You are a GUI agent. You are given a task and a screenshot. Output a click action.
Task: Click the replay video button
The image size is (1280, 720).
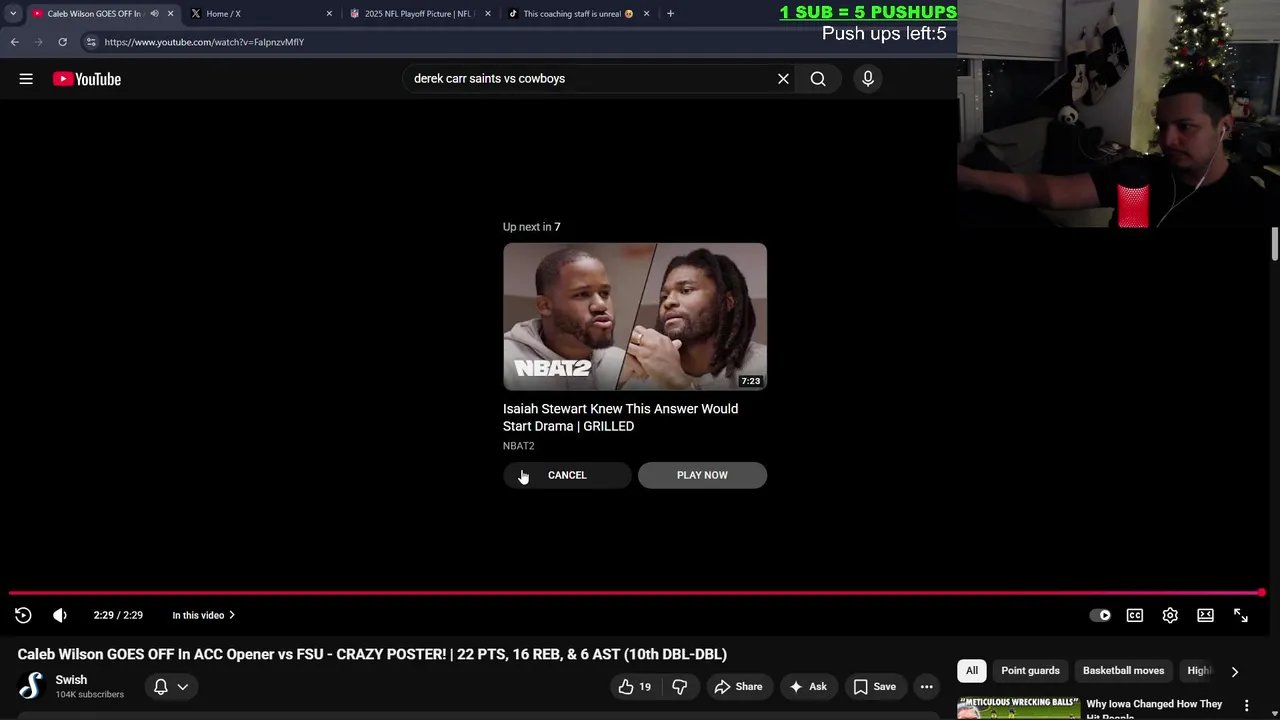23,615
